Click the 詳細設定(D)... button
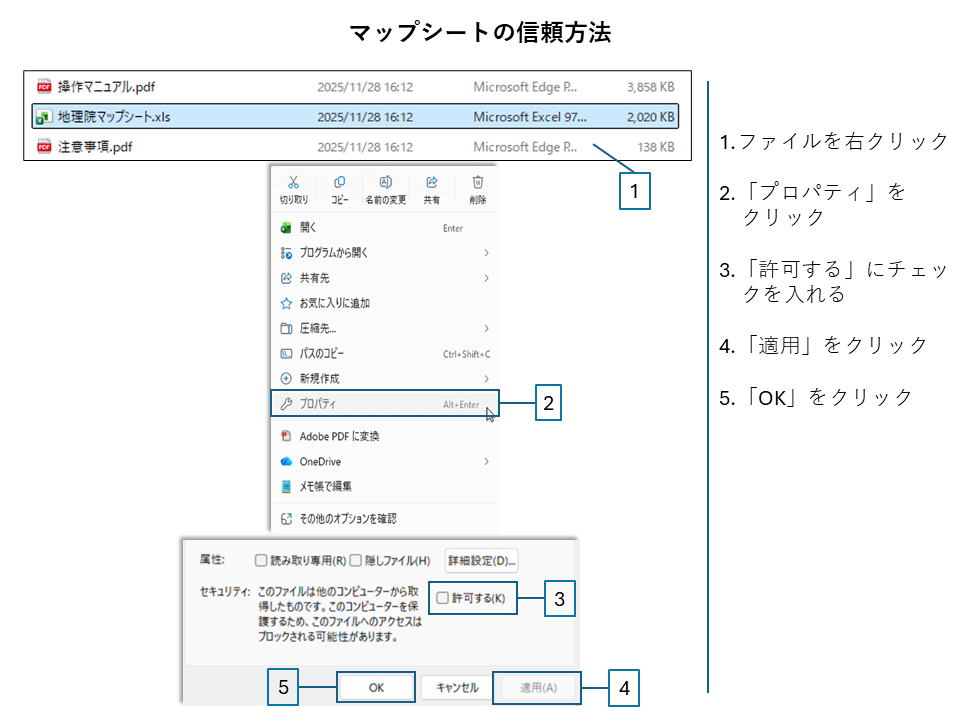This screenshot has width=960, height=720. pos(481,560)
